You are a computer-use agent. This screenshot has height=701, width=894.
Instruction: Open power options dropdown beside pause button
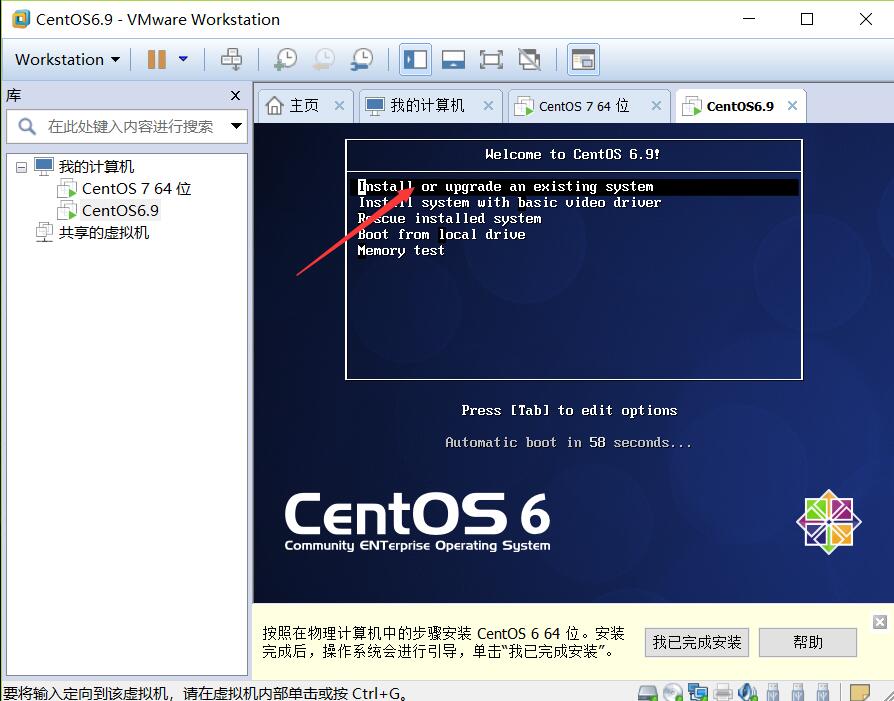point(183,59)
